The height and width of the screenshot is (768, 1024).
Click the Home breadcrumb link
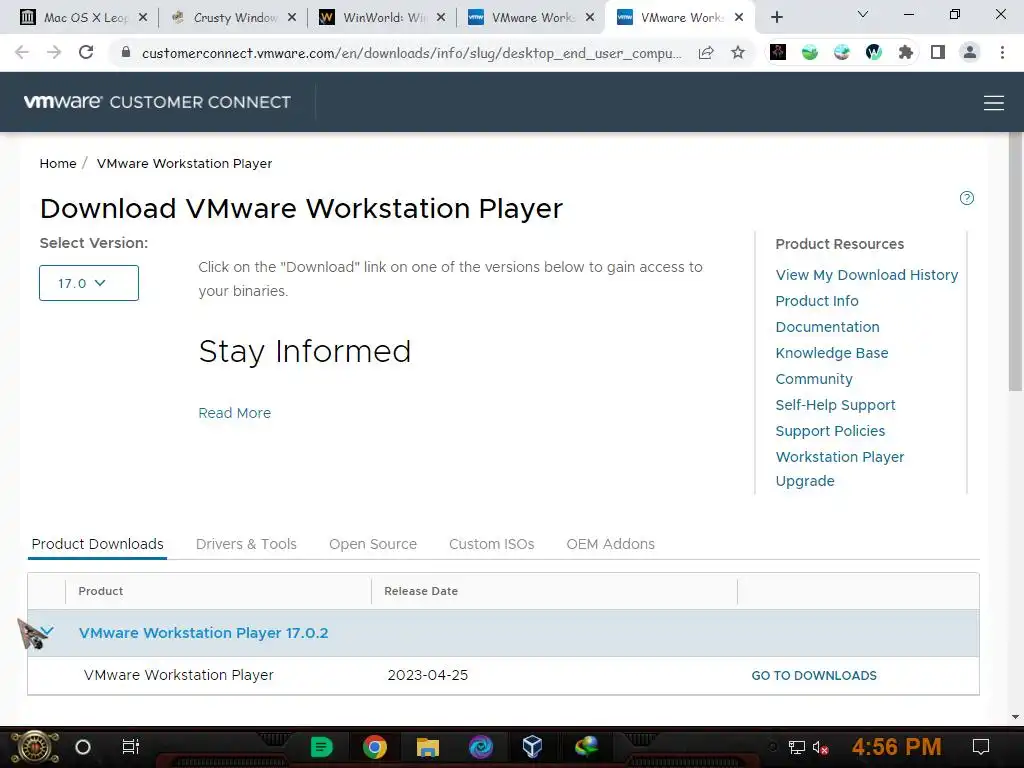[x=58, y=163]
